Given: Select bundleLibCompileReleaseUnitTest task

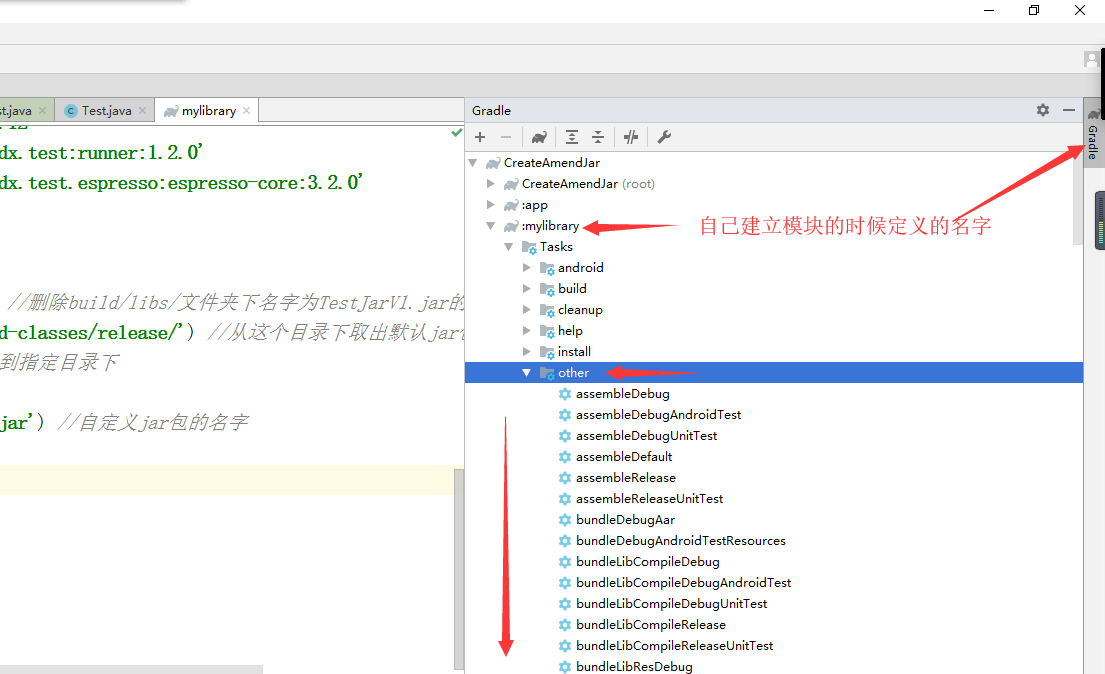Looking at the screenshot, I should coord(674,646).
